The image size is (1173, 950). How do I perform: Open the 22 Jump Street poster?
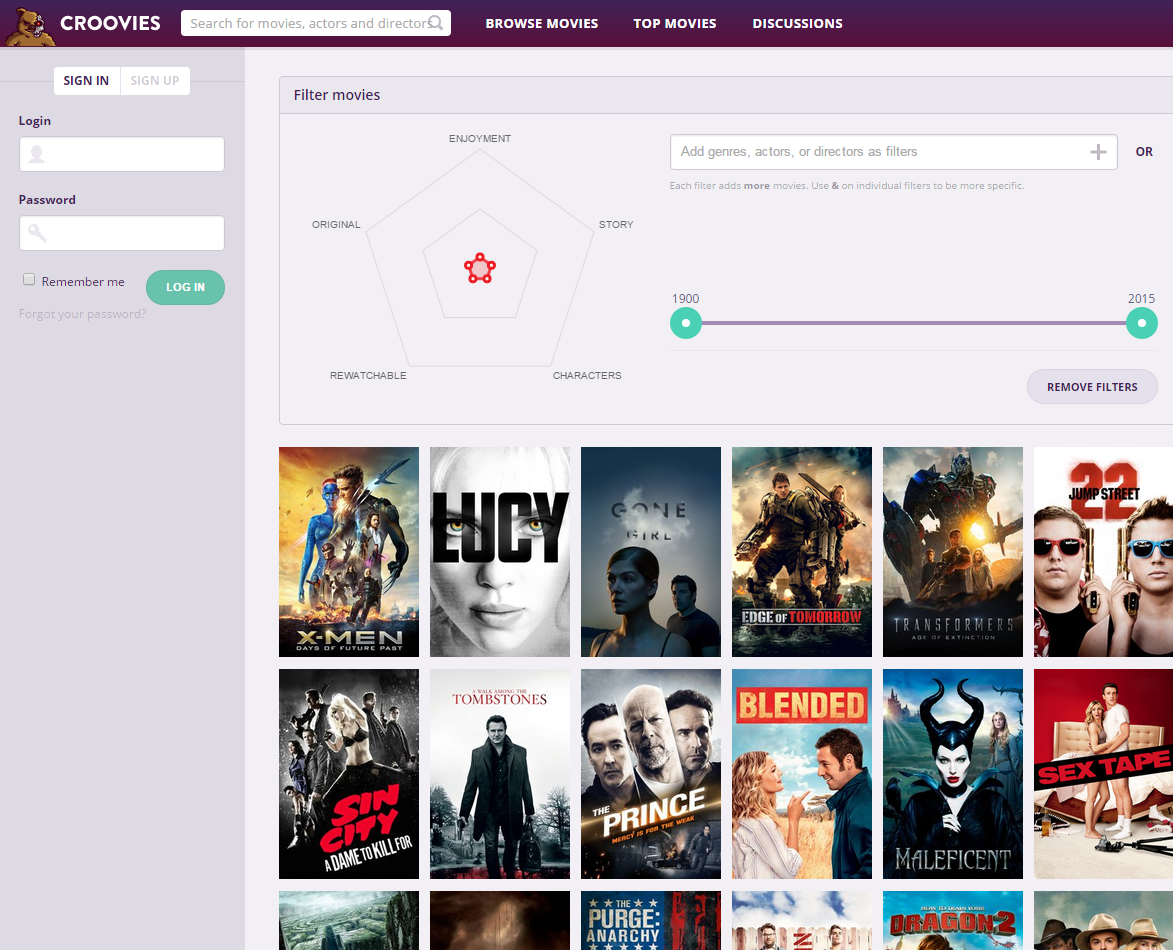coord(1103,552)
